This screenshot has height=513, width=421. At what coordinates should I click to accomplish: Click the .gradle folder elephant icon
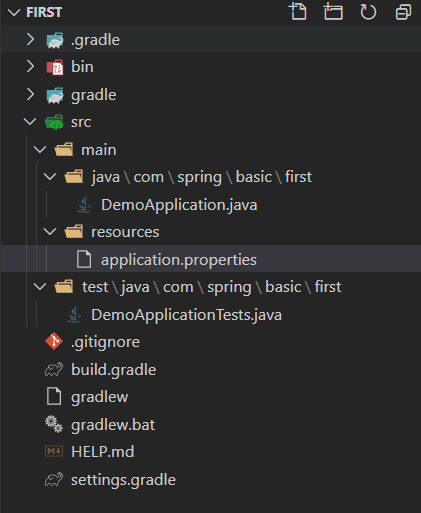tap(55, 40)
